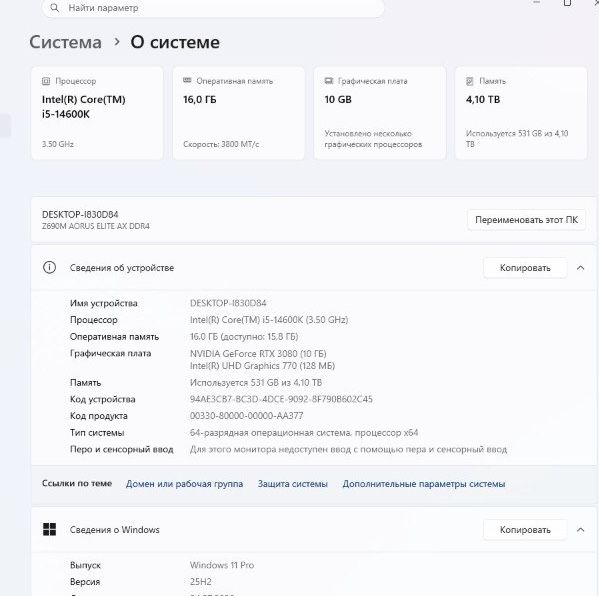Image resolution: width=599 pixels, height=596 pixels.
Task: Click the Windows logo icon beside 'Сведения о Windows'
Action: [49, 530]
